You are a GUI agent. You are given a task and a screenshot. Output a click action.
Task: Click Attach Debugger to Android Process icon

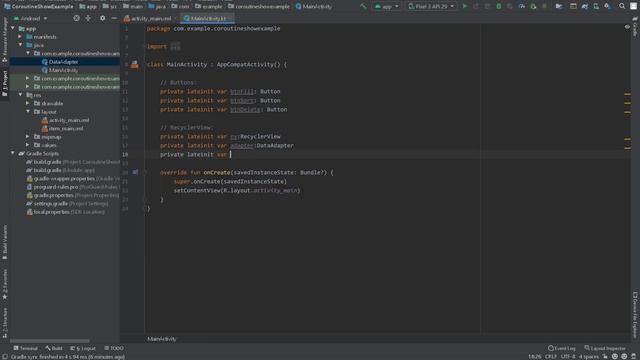pyautogui.click(x=533, y=6)
